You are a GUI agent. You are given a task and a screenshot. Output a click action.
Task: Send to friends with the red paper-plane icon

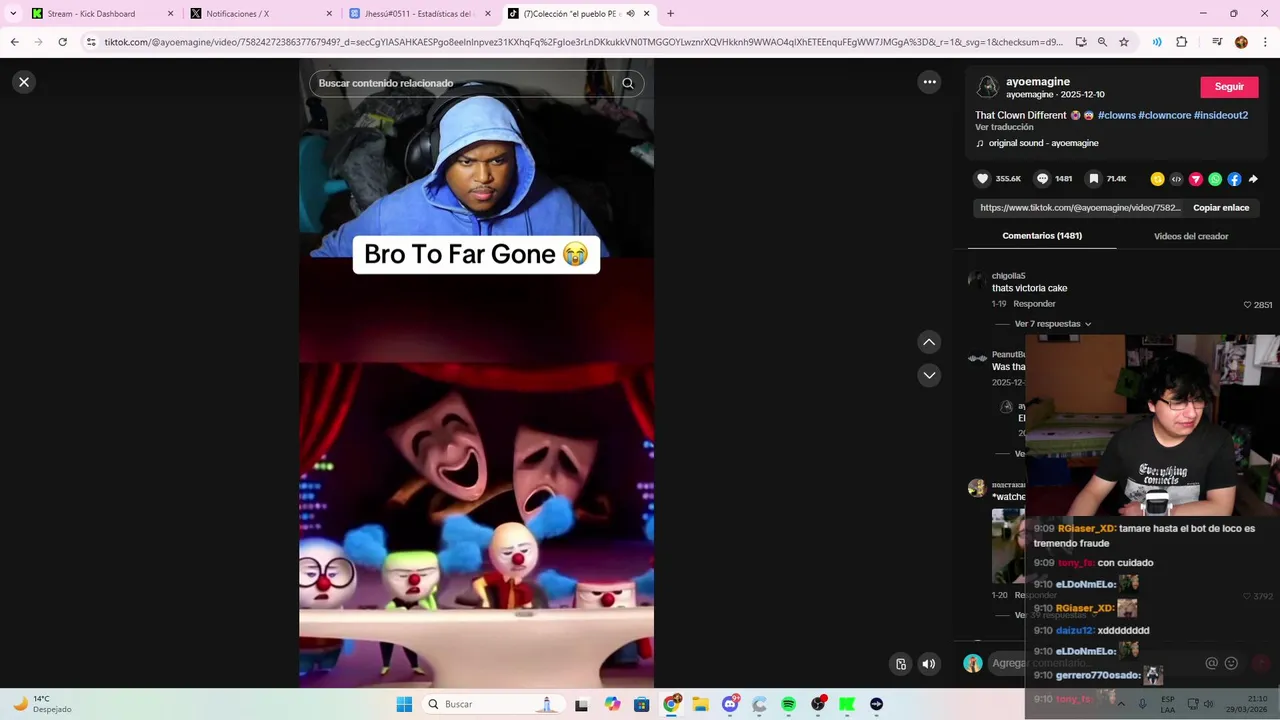[1195, 179]
